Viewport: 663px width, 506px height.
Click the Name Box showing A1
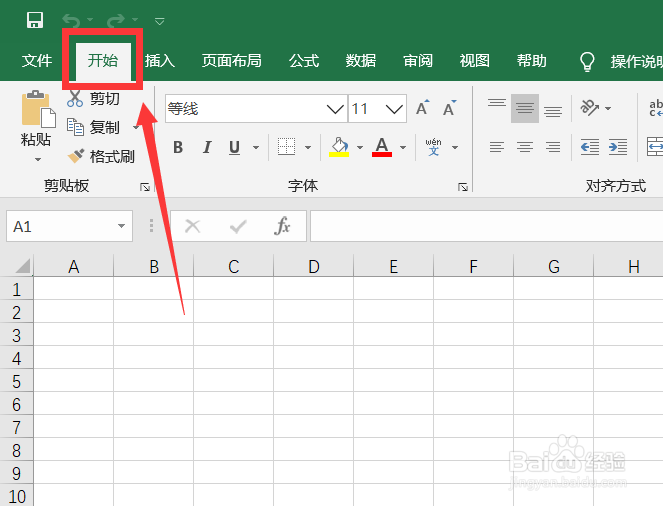pos(69,226)
